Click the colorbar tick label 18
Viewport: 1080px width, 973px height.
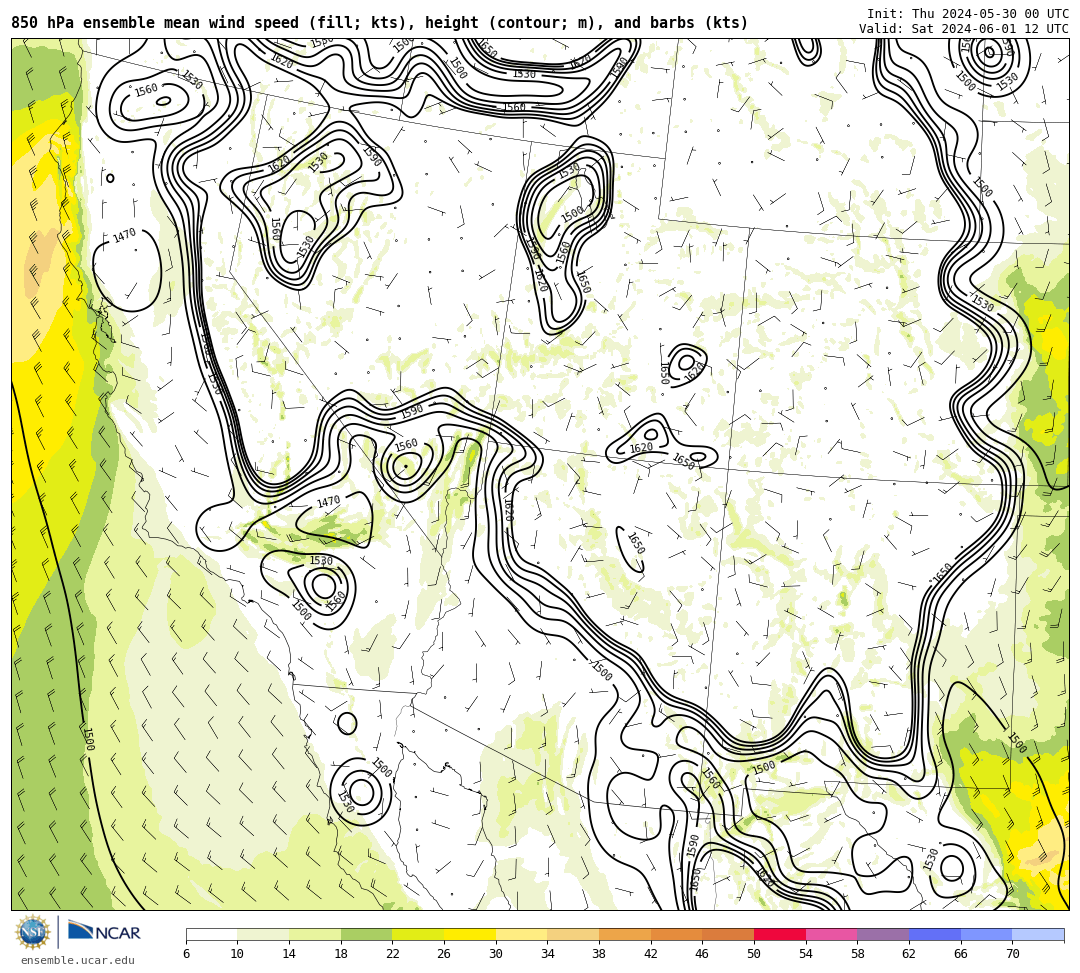tap(341, 954)
